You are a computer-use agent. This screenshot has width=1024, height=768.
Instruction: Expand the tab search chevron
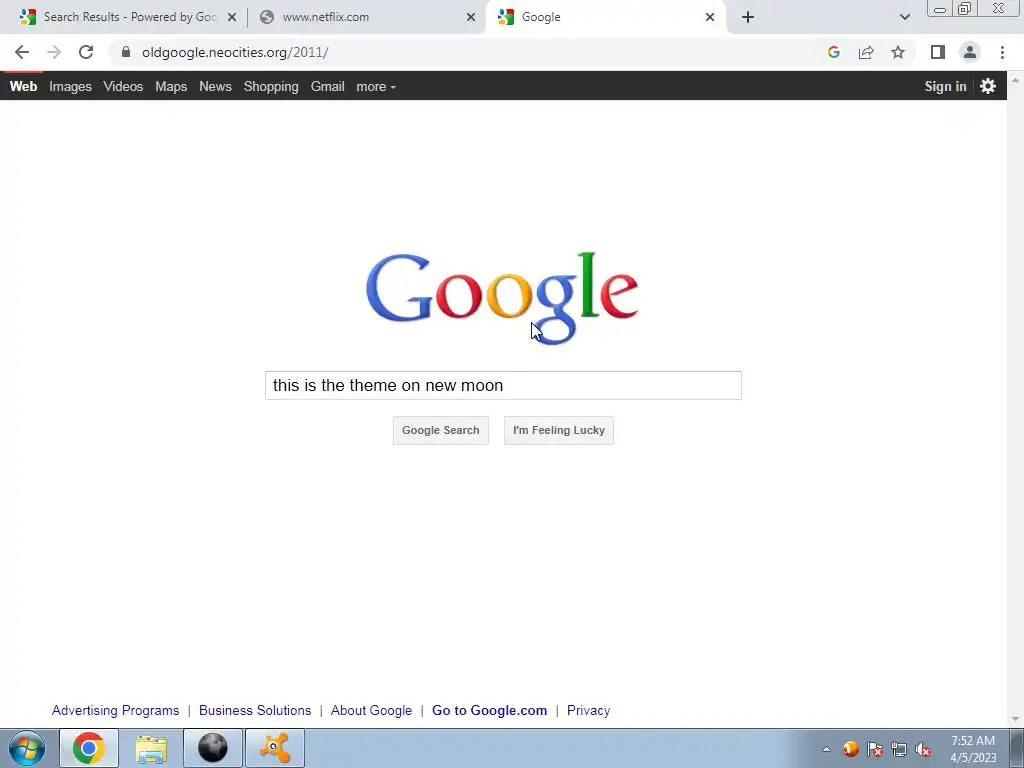tap(904, 17)
